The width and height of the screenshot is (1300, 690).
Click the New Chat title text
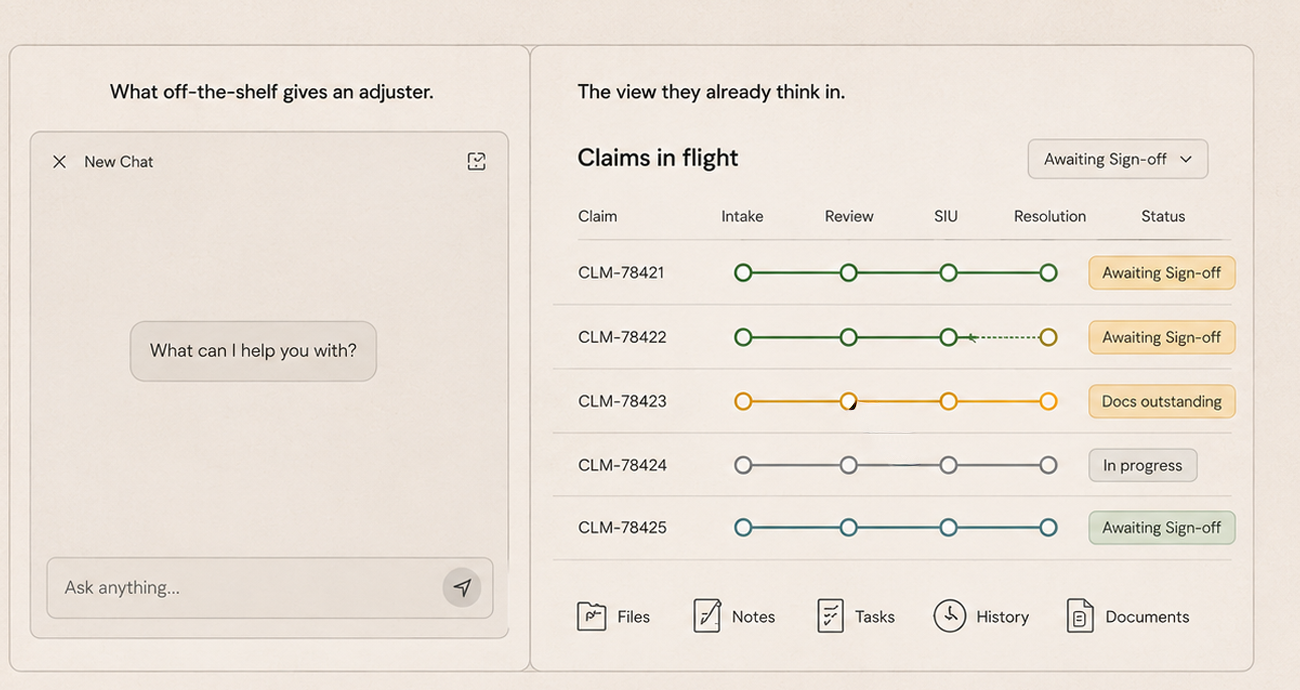click(x=119, y=162)
